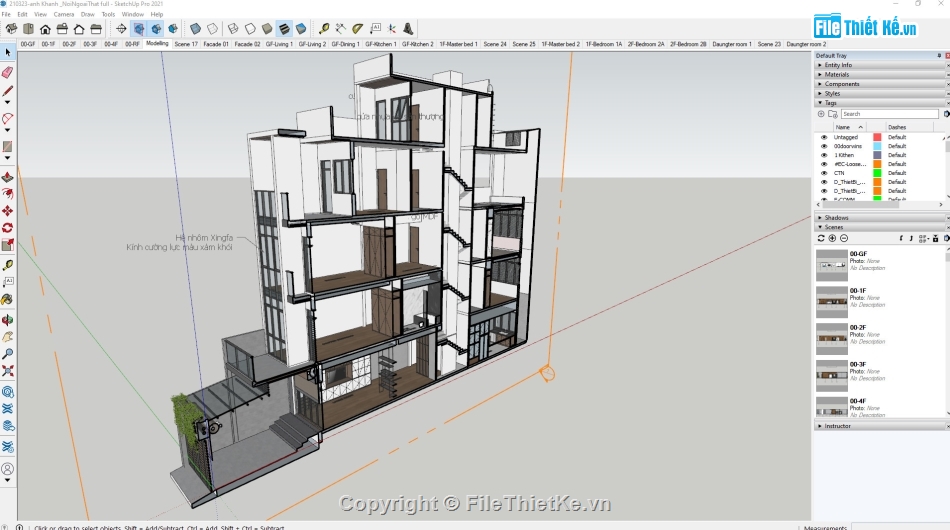
Task: Switch to Iso view icon
Action: point(11,28)
